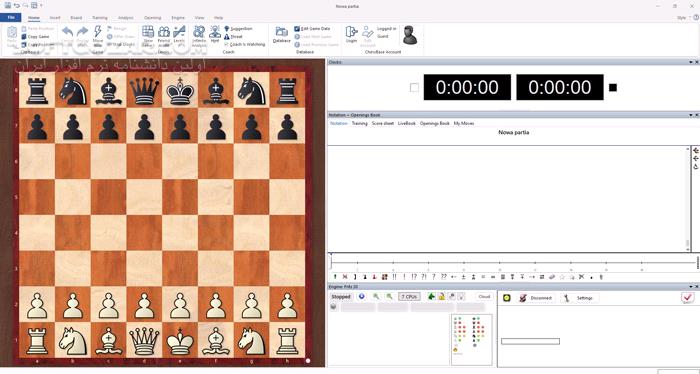This screenshot has width=700, height=374.
Task: Open the Database window
Action: [282, 35]
